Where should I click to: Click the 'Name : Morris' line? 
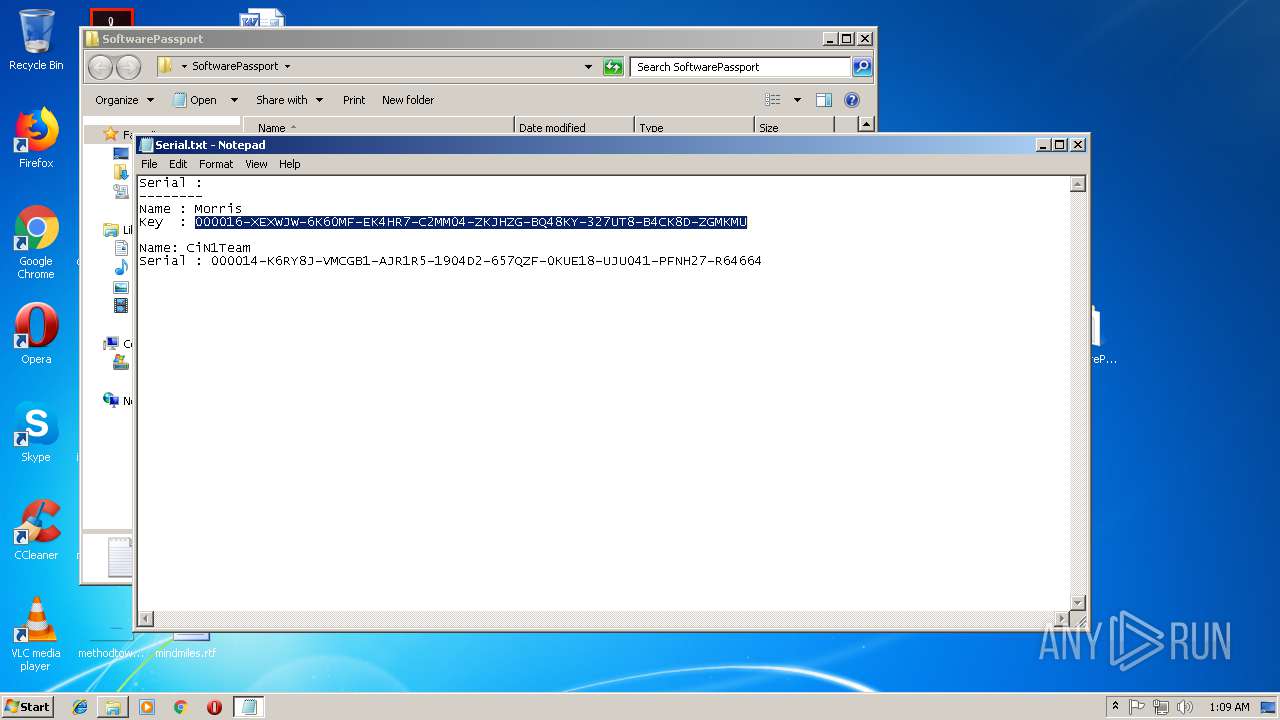tap(190, 209)
